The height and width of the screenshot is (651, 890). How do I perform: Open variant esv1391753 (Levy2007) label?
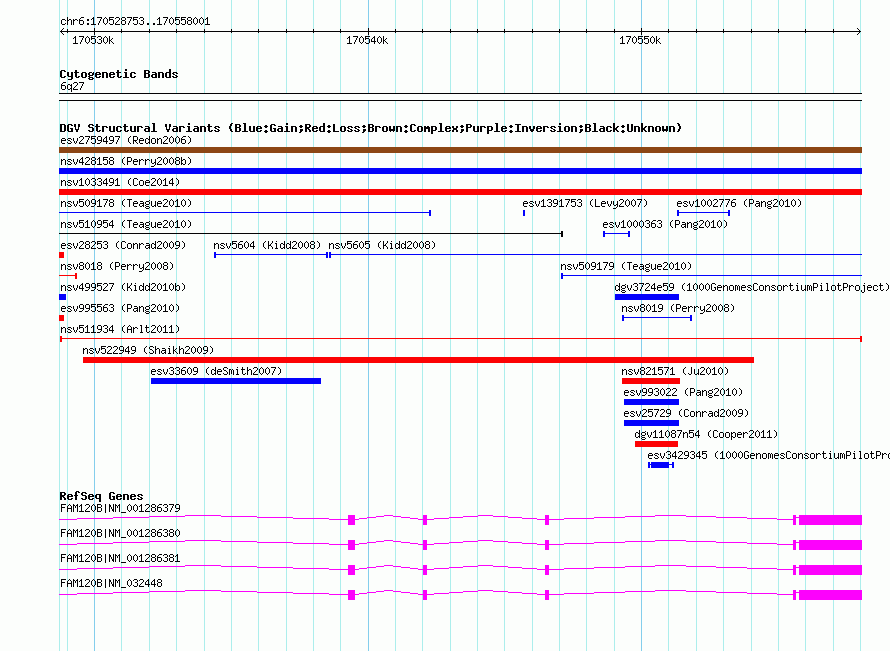click(585, 203)
